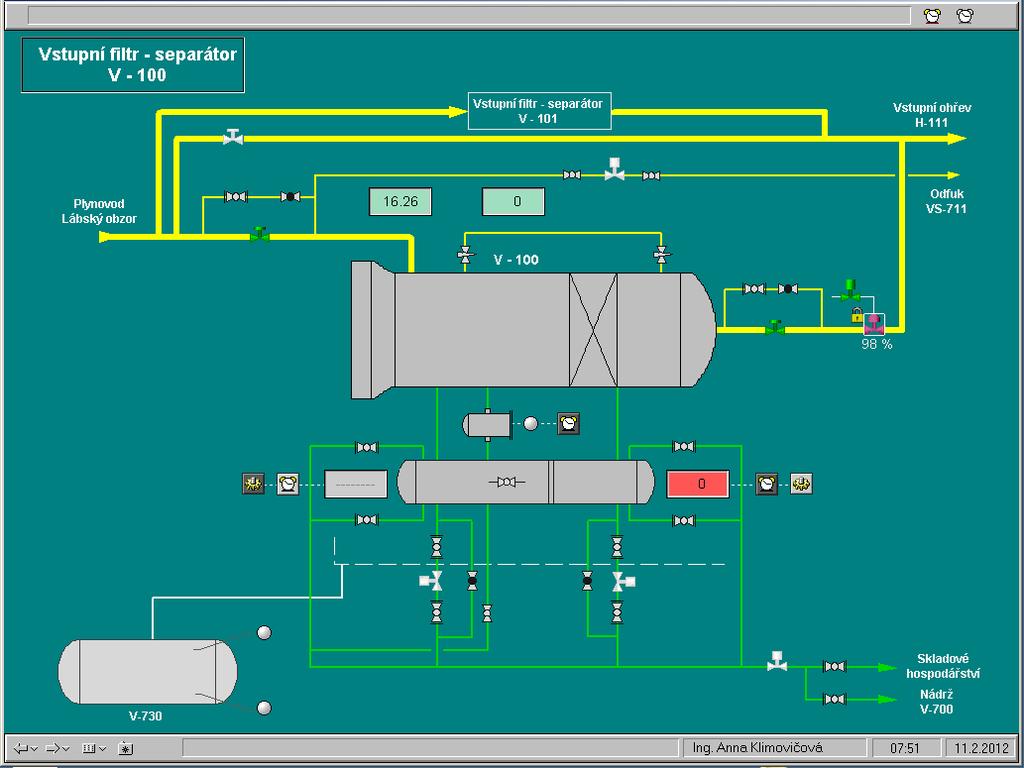Expand the back arrow history dropdown
The image size is (1024, 768).
tap(34, 749)
